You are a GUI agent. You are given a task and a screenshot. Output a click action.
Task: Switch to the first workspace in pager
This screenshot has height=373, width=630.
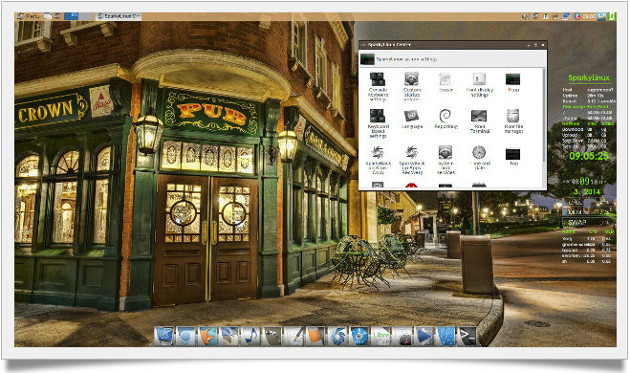(x=71, y=16)
